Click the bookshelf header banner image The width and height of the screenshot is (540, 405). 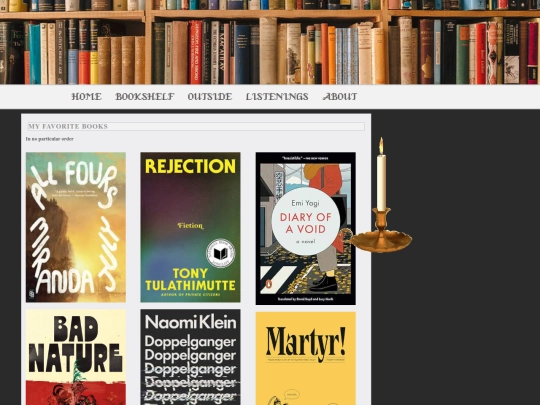[270, 42]
